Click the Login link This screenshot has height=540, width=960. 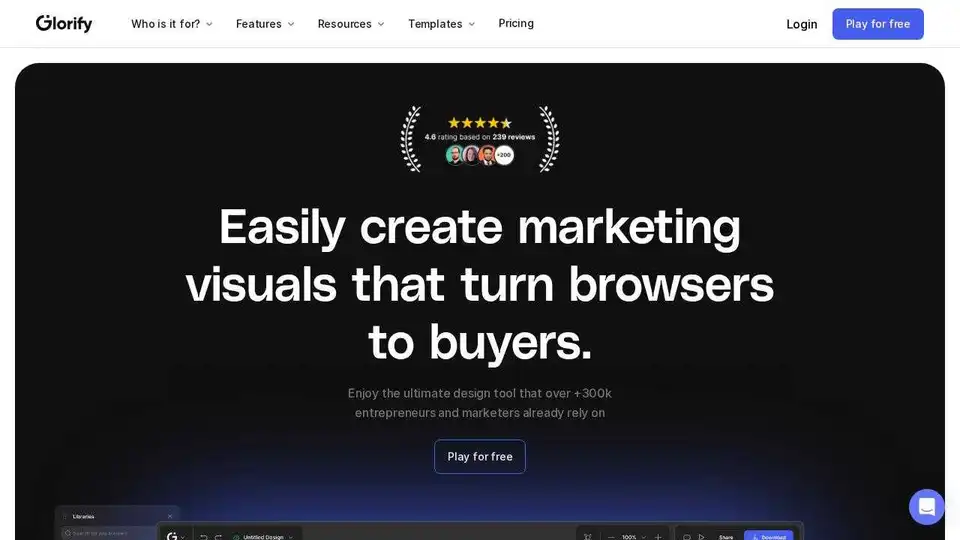click(801, 24)
